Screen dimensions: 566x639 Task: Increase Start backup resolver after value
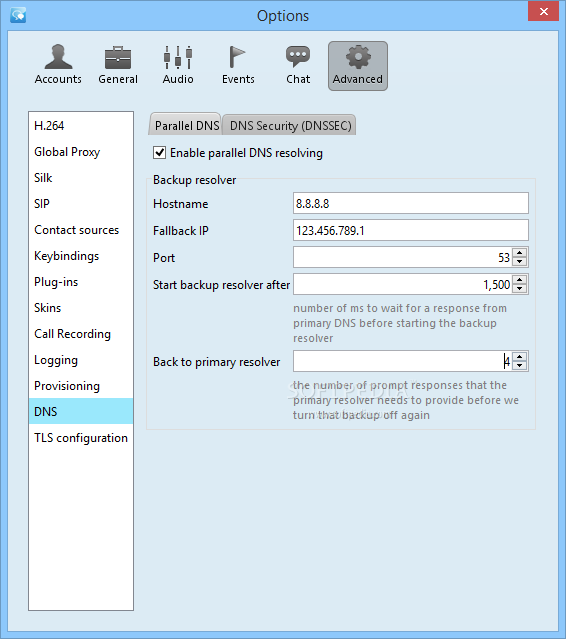520,279
